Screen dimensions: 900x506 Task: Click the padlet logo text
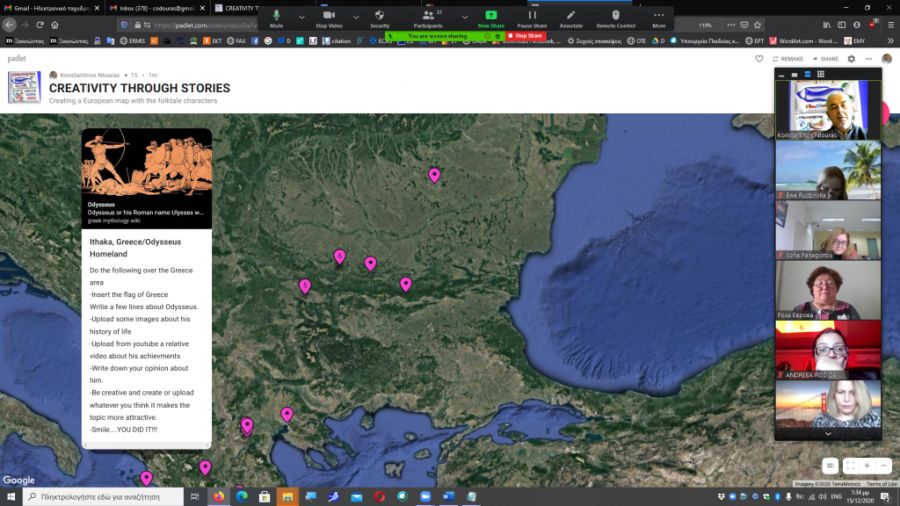coord(17,59)
